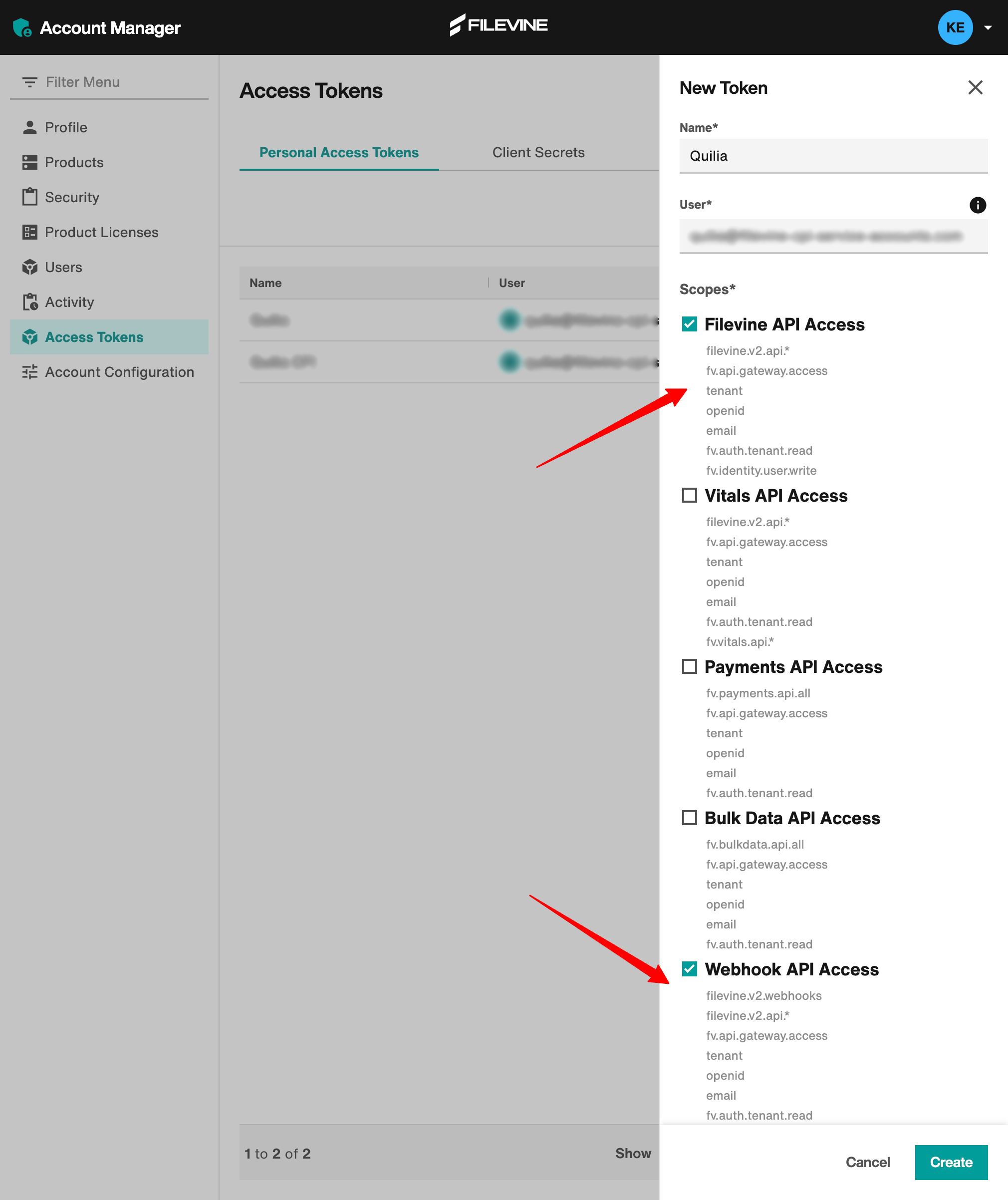Screen dimensions: 1008x1200
Task: Open the Activity page
Action: tap(109, 302)
